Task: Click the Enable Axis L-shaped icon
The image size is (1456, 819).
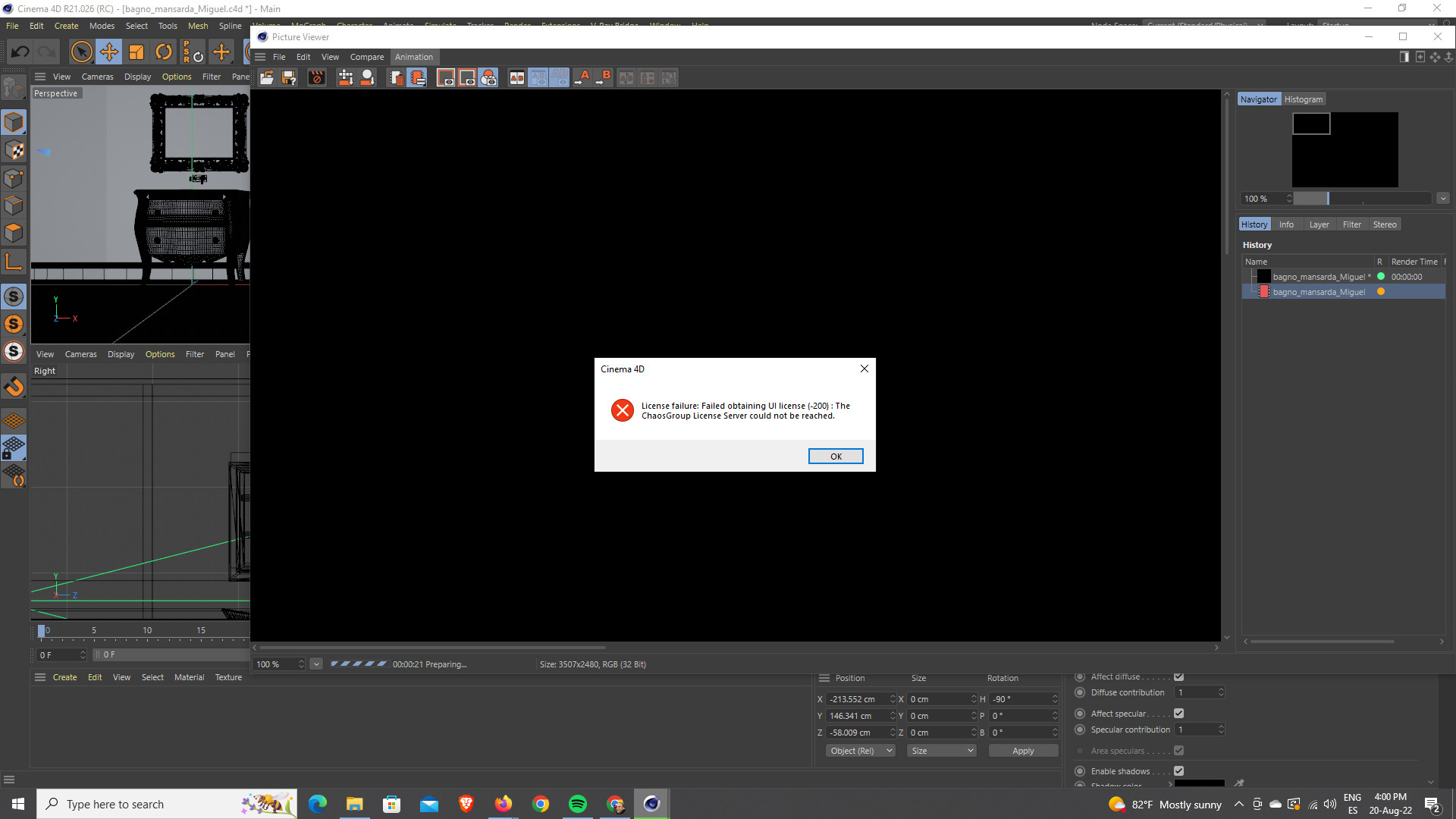Action: (x=14, y=262)
